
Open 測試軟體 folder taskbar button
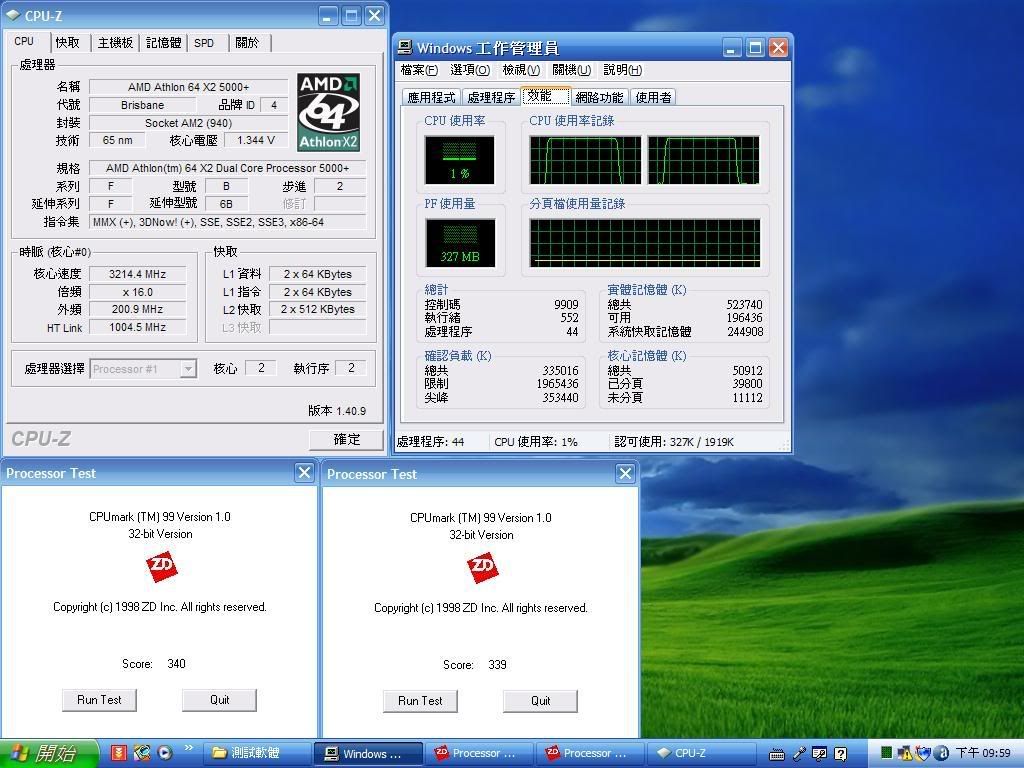click(x=256, y=753)
